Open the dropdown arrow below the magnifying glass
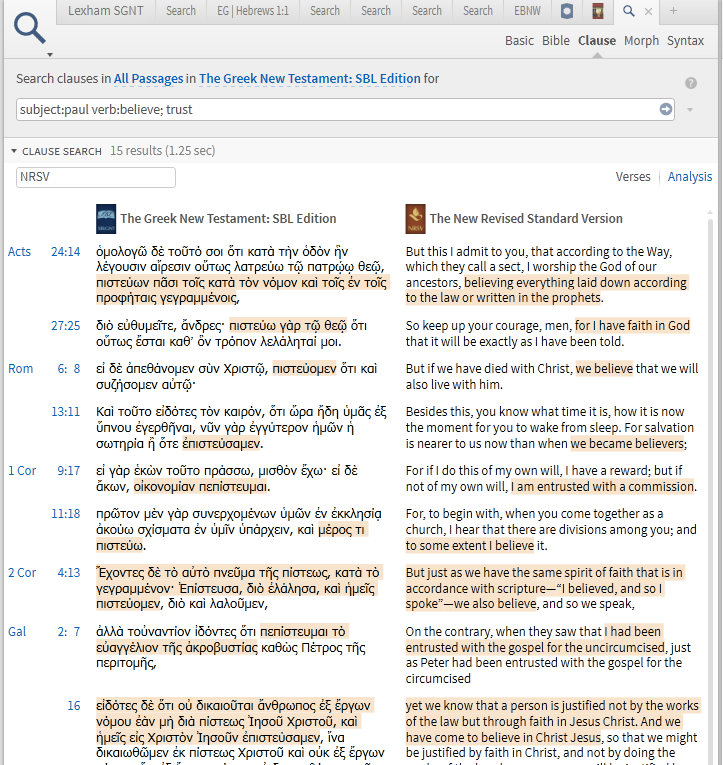This screenshot has width=723, height=765. (x=50, y=55)
